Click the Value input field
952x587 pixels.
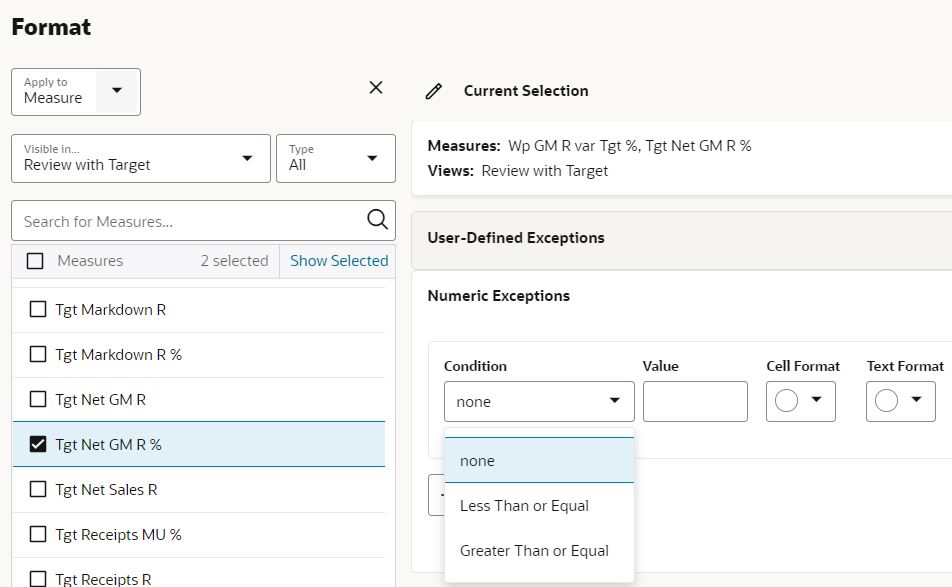pyautogui.click(x=695, y=401)
